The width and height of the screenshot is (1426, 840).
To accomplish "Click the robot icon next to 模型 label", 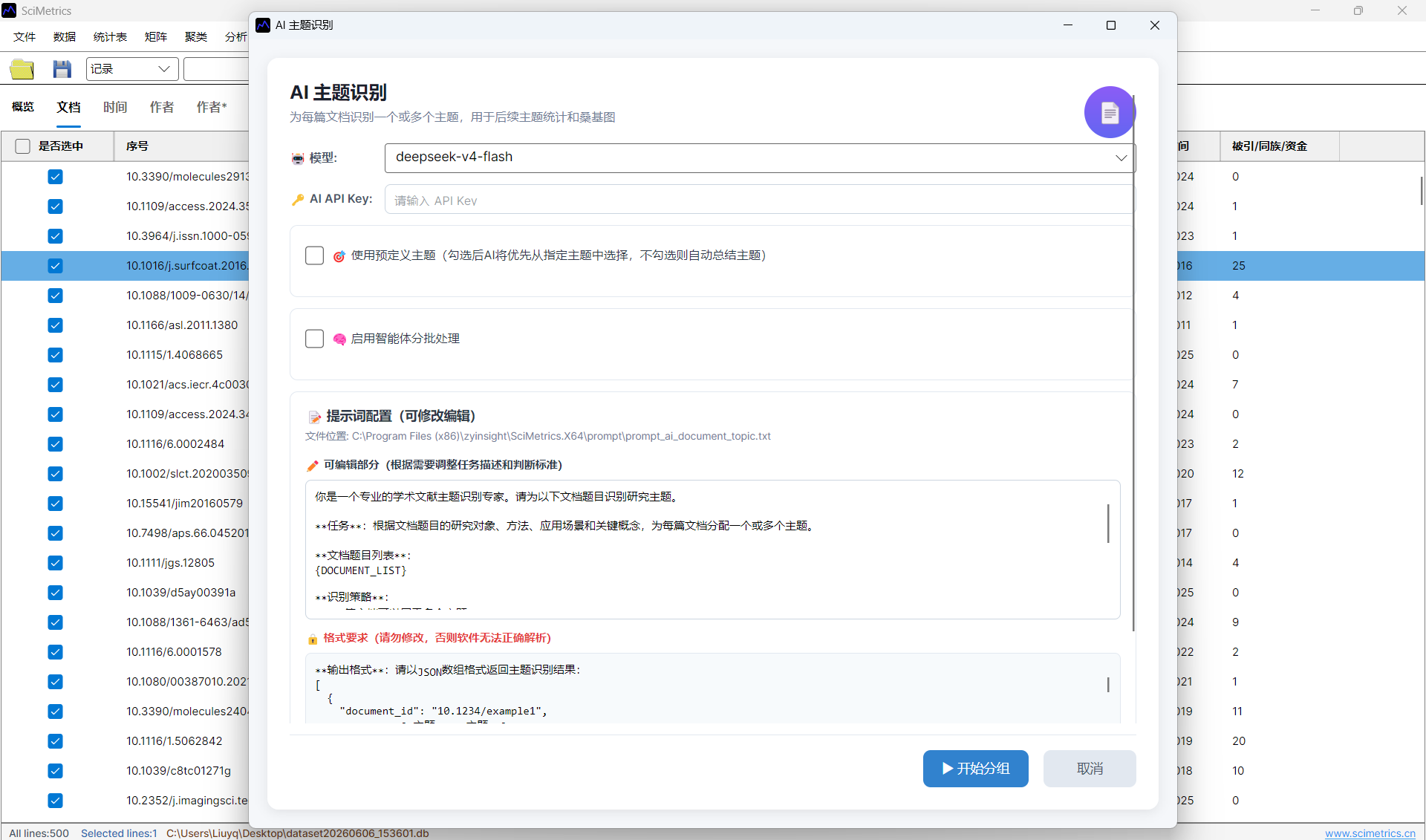I will click(x=298, y=158).
